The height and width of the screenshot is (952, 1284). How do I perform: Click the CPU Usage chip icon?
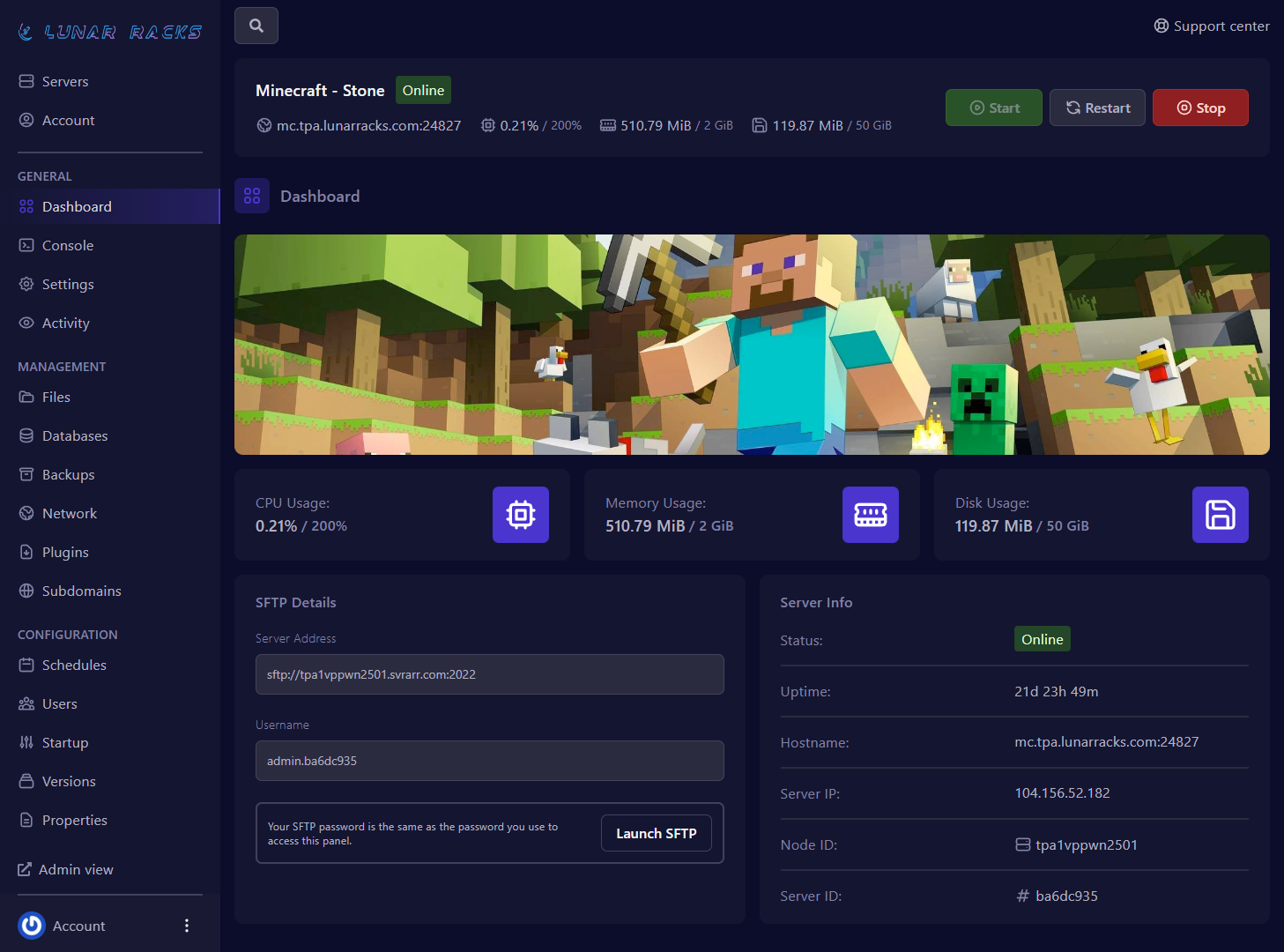coord(520,515)
